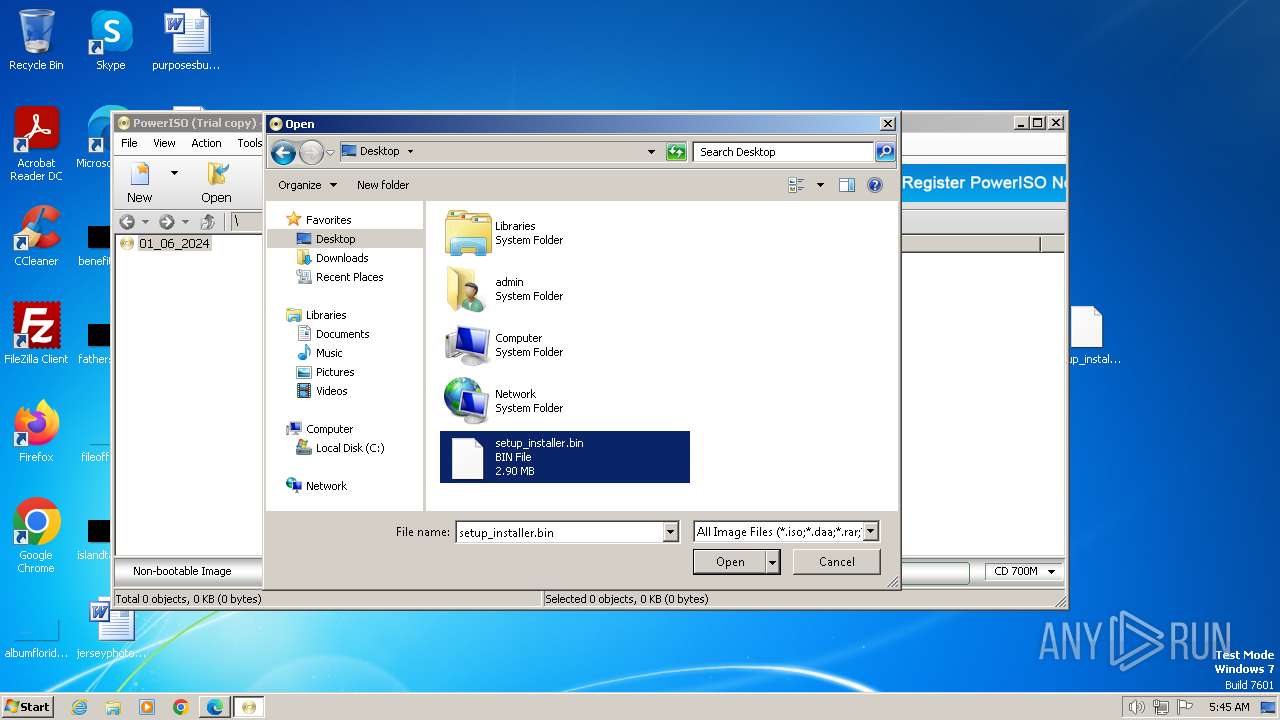
Task: Open FileZilla Client shortcut
Action: [36, 333]
